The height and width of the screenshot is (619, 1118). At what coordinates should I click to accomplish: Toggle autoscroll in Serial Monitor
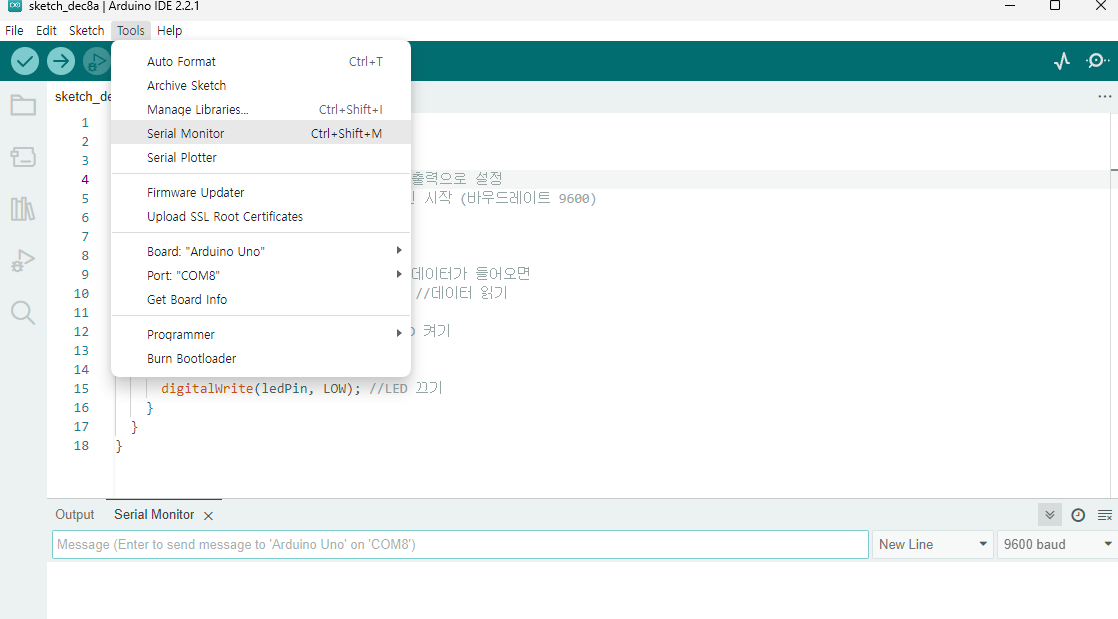[x=1050, y=515]
